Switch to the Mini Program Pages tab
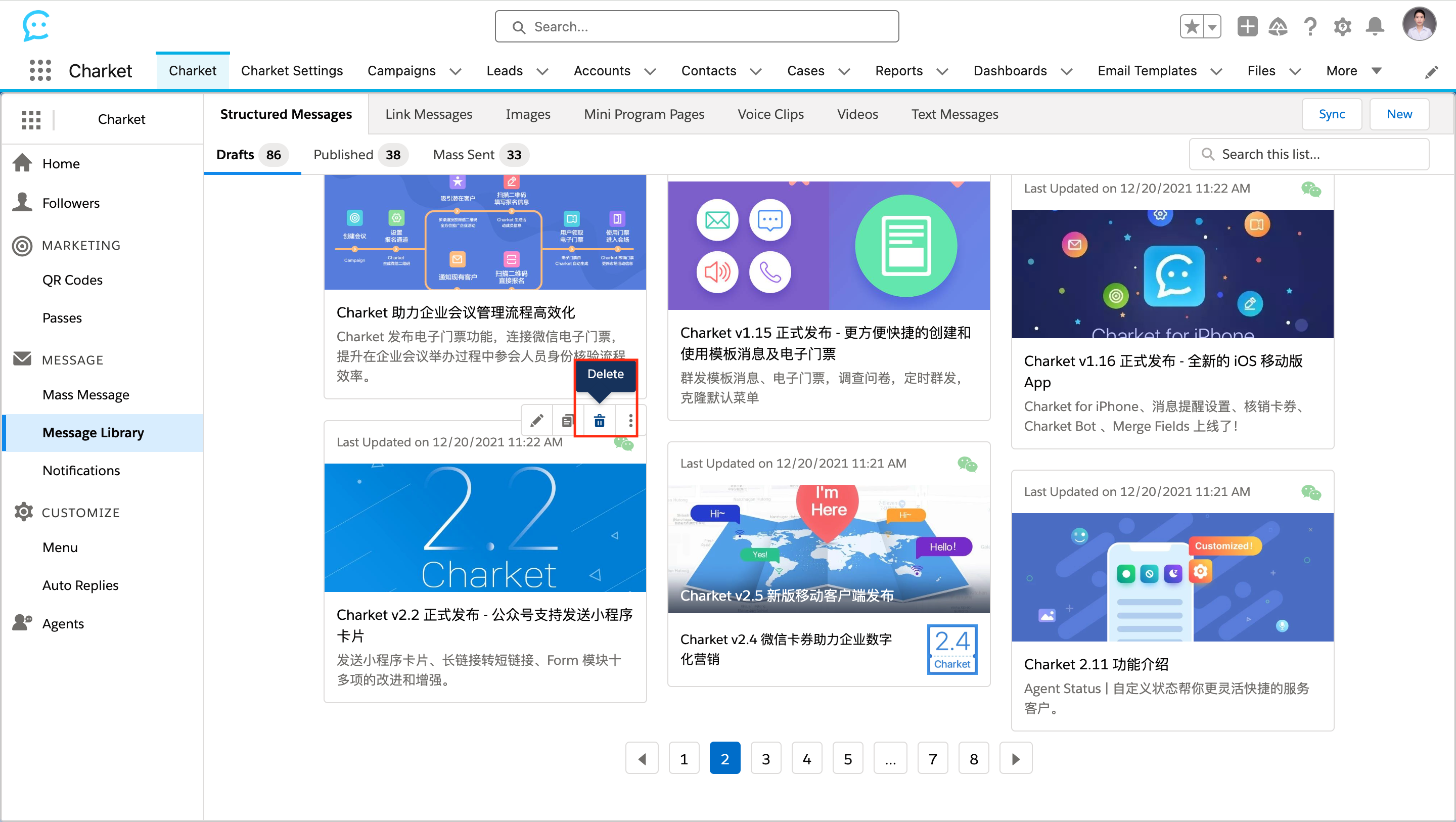The height and width of the screenshot is (822, 1456). pyautogui.click(x=644, y=114)
